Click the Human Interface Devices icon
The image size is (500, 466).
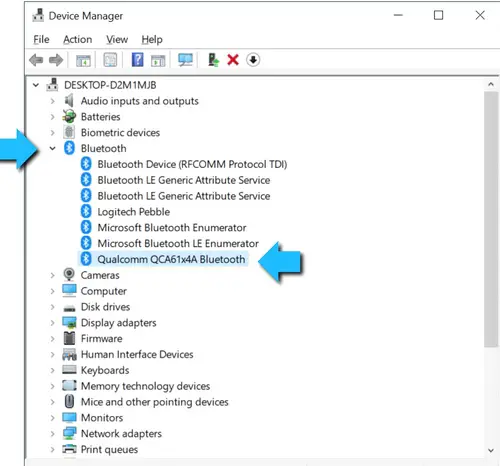69,354
